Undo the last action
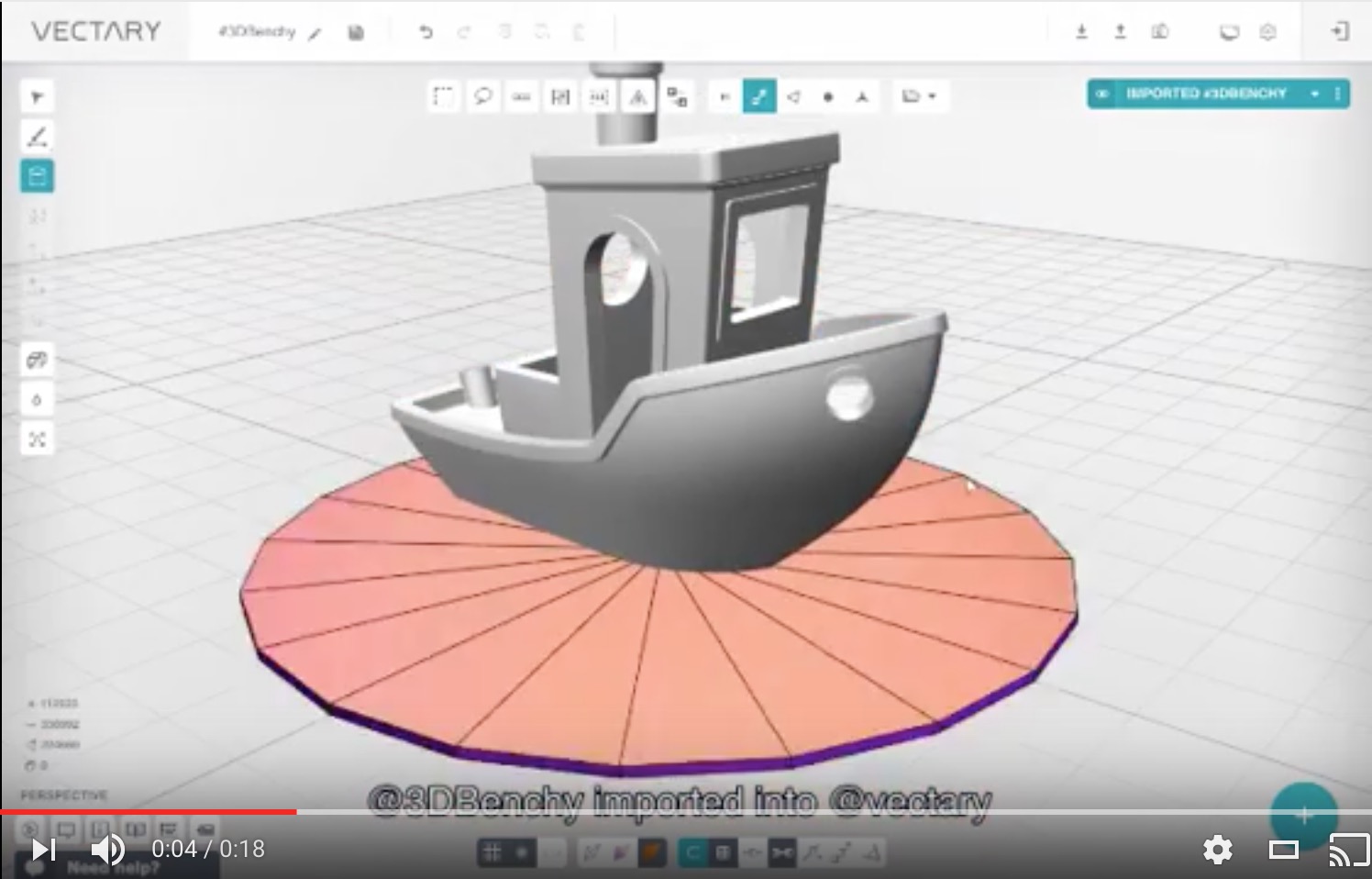 pyautogui.click(x=426, y=33)
